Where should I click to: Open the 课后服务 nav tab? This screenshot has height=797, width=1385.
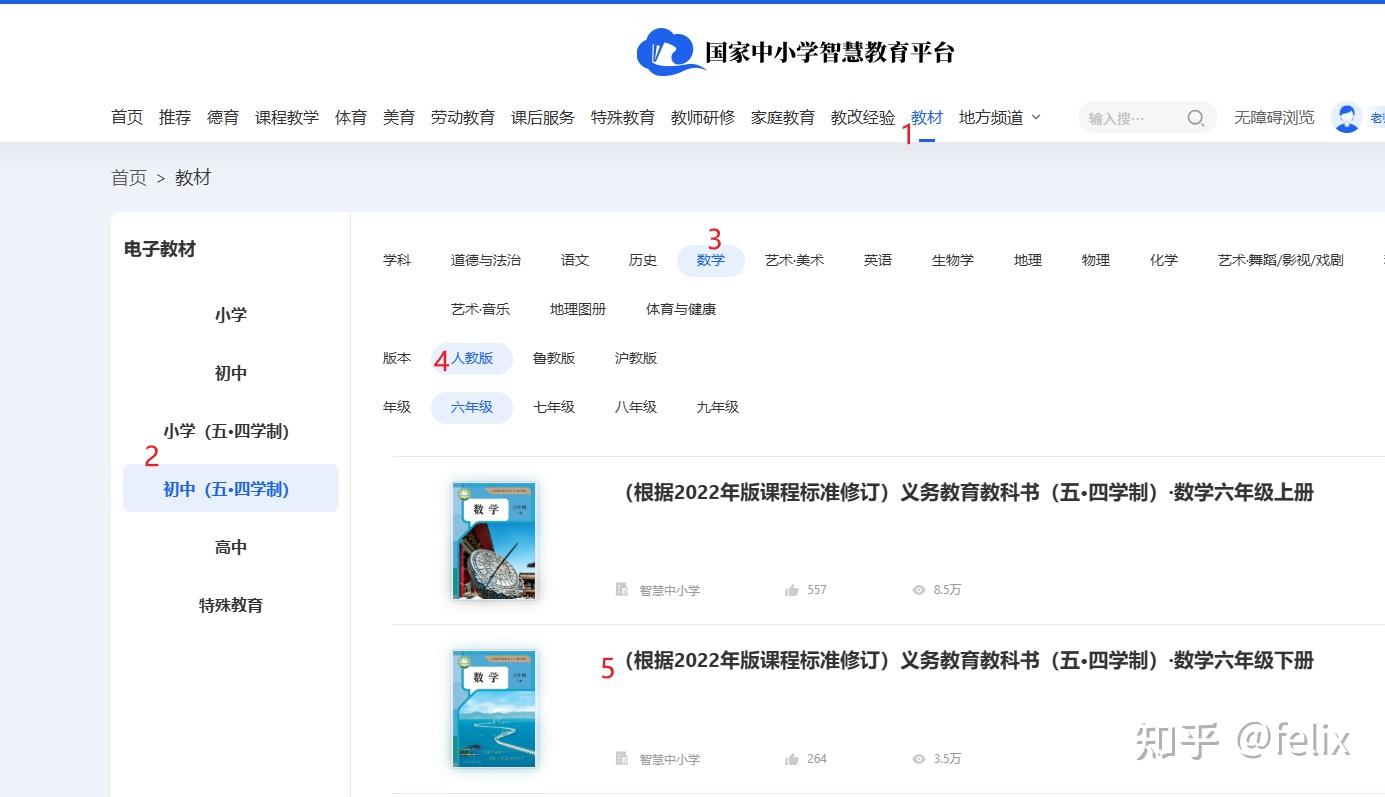543,117
